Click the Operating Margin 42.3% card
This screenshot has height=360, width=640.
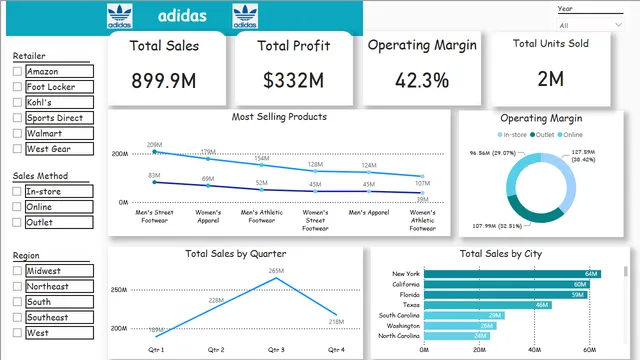422,69
